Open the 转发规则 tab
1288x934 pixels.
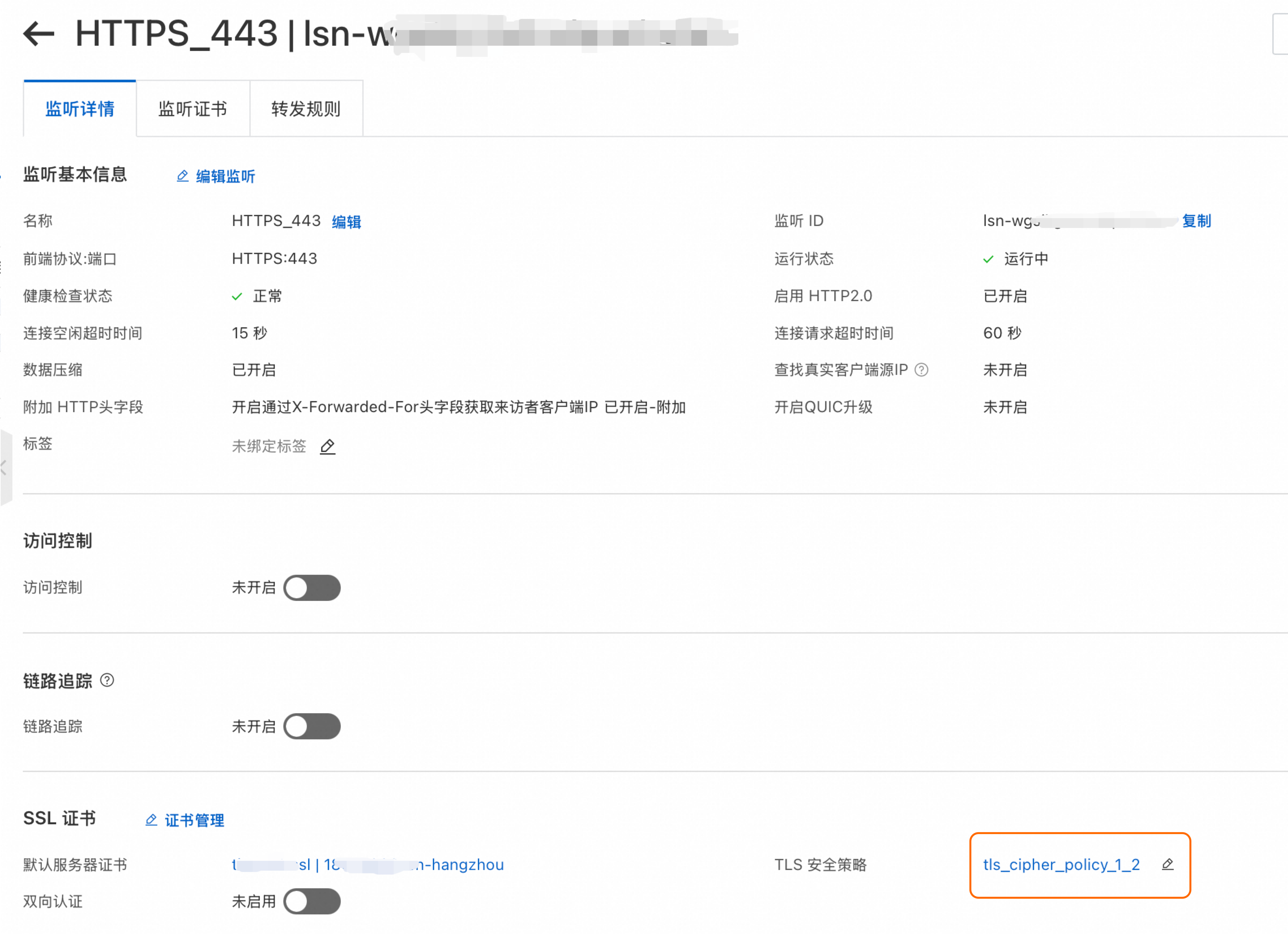(x=306, y=108)
